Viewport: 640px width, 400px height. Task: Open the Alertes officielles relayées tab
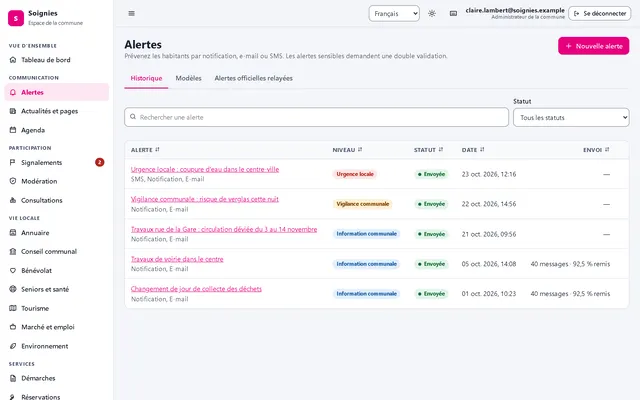coord(253,78)
